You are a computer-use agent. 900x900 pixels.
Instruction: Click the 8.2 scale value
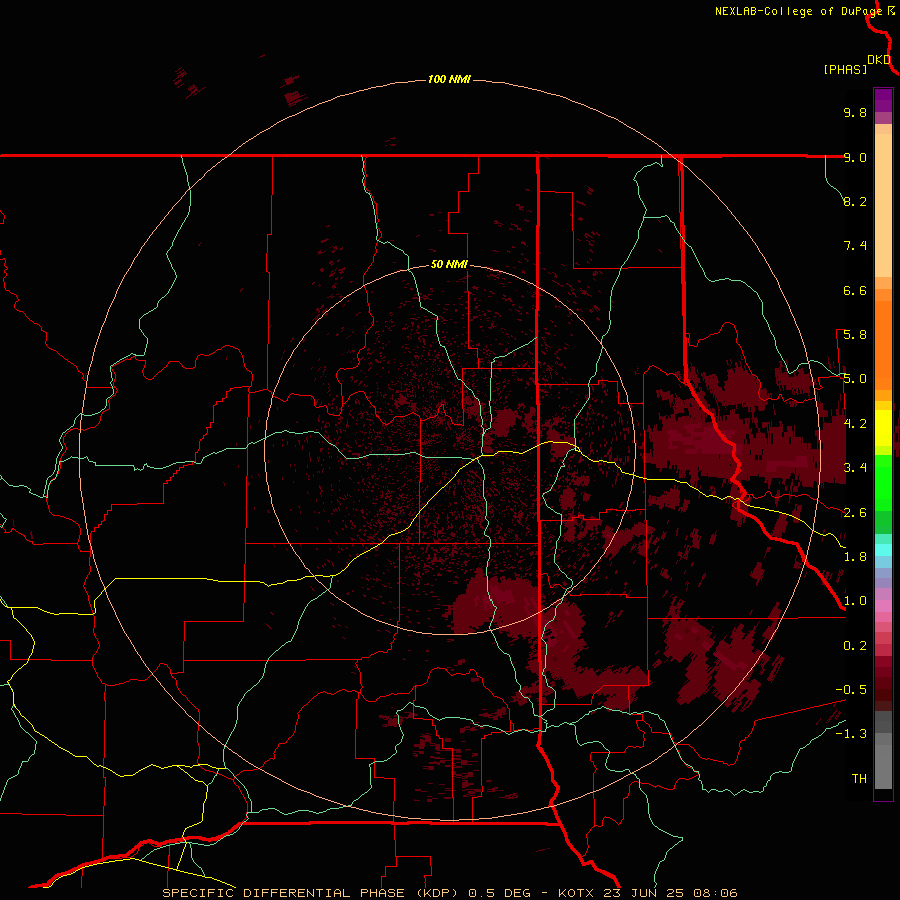[x=855, y=201]
